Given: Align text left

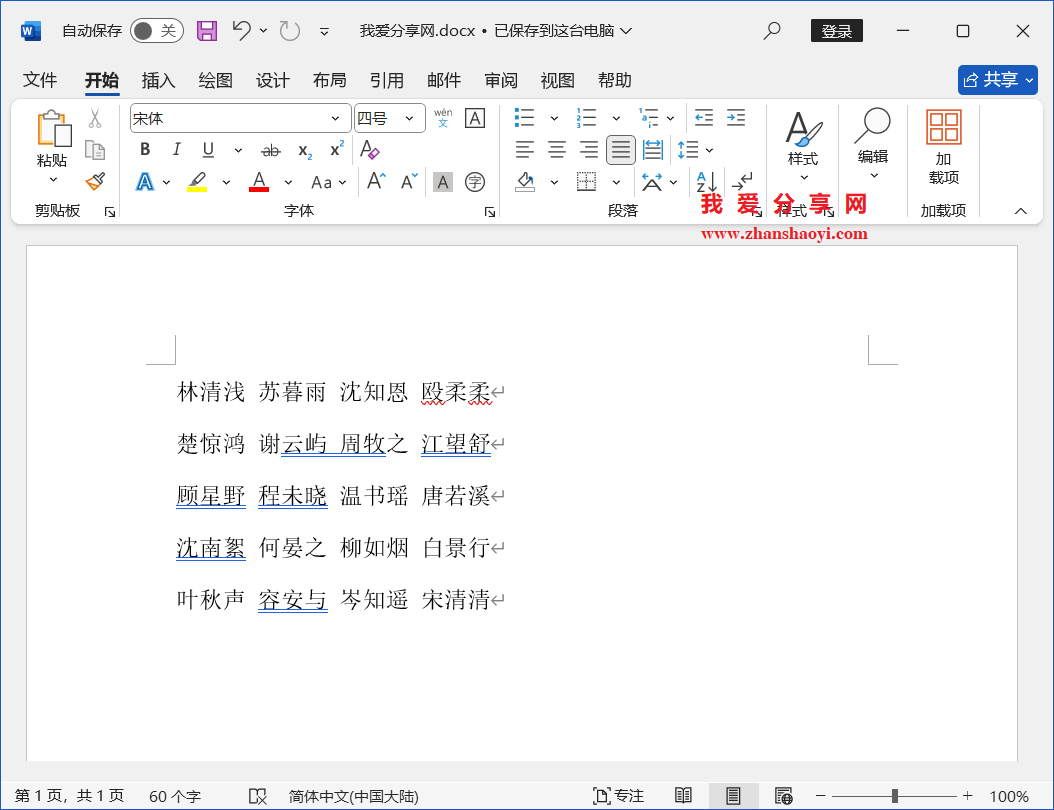Looking at the screenshot, I should click(x=524, y=149).
